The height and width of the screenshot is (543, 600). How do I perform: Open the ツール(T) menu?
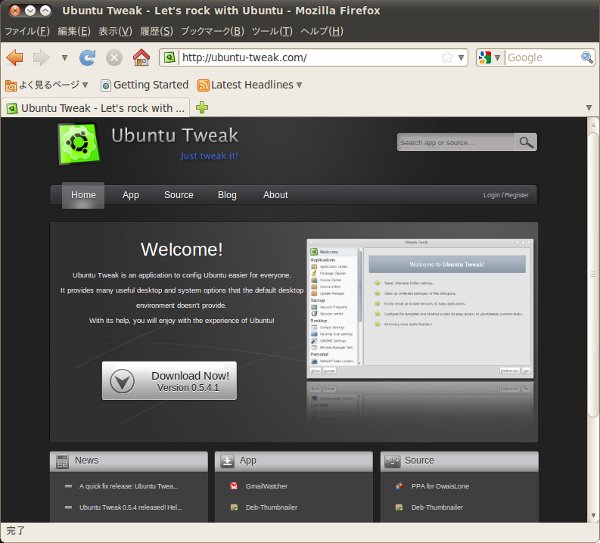272,31
